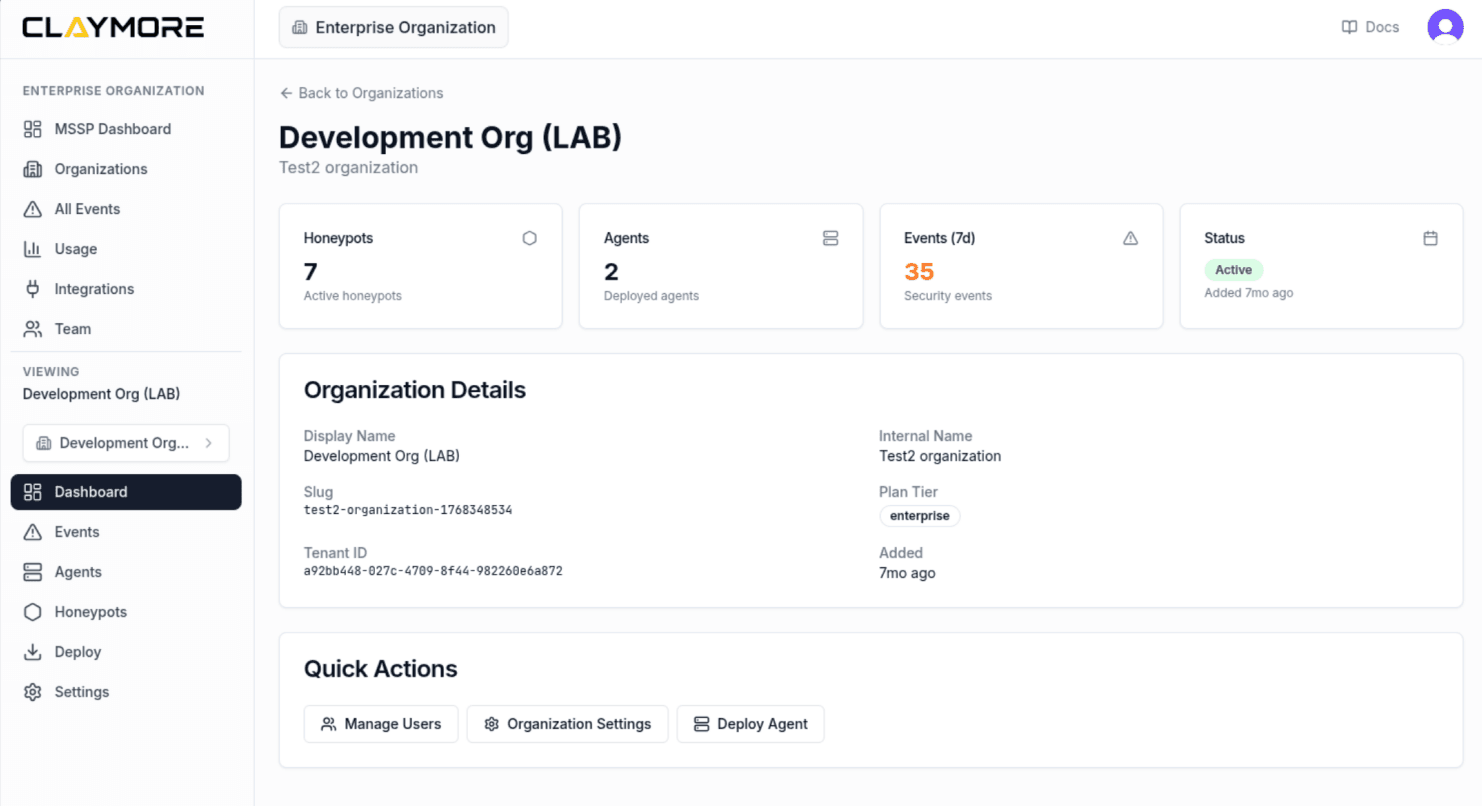This screenshot has width=1482, height=806.
Task: Click the warning icon on Events (7d) card
Action: 1131,238
